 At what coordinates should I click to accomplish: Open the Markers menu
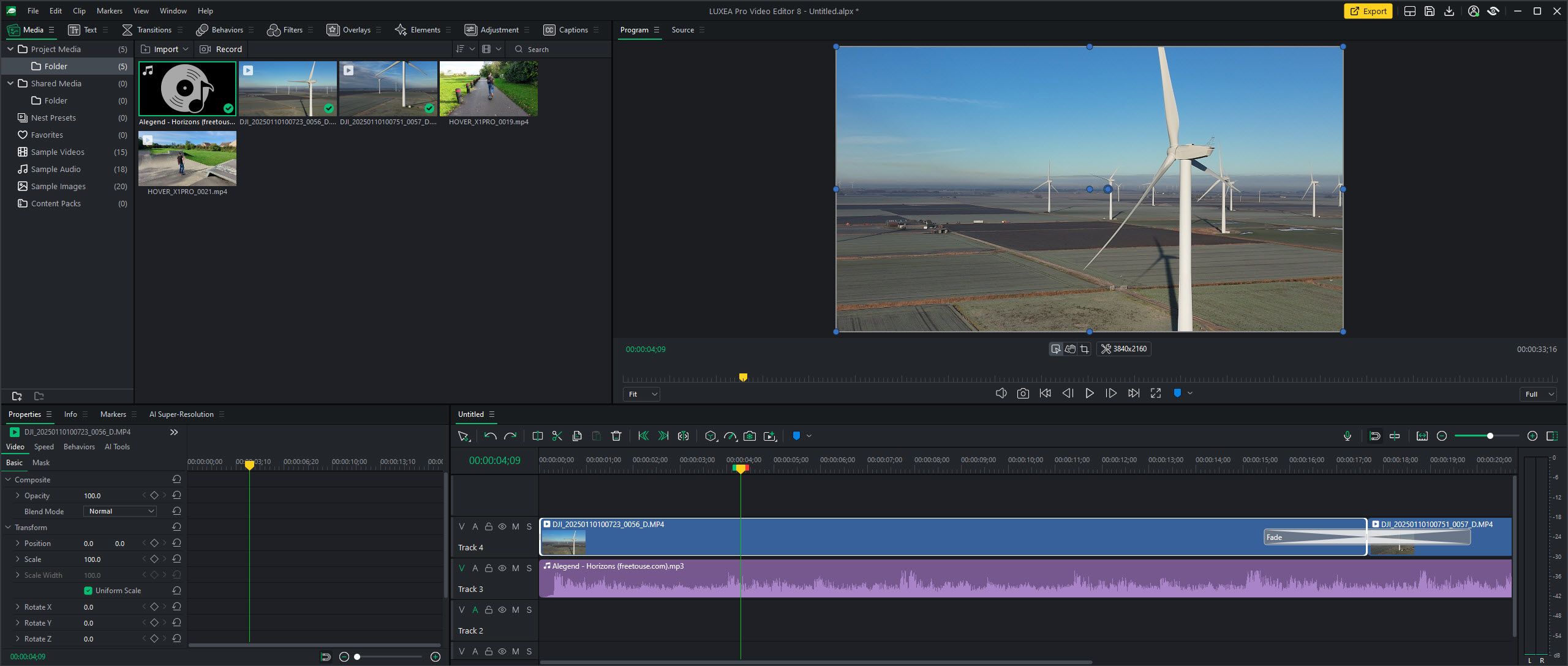pos(109,10)
